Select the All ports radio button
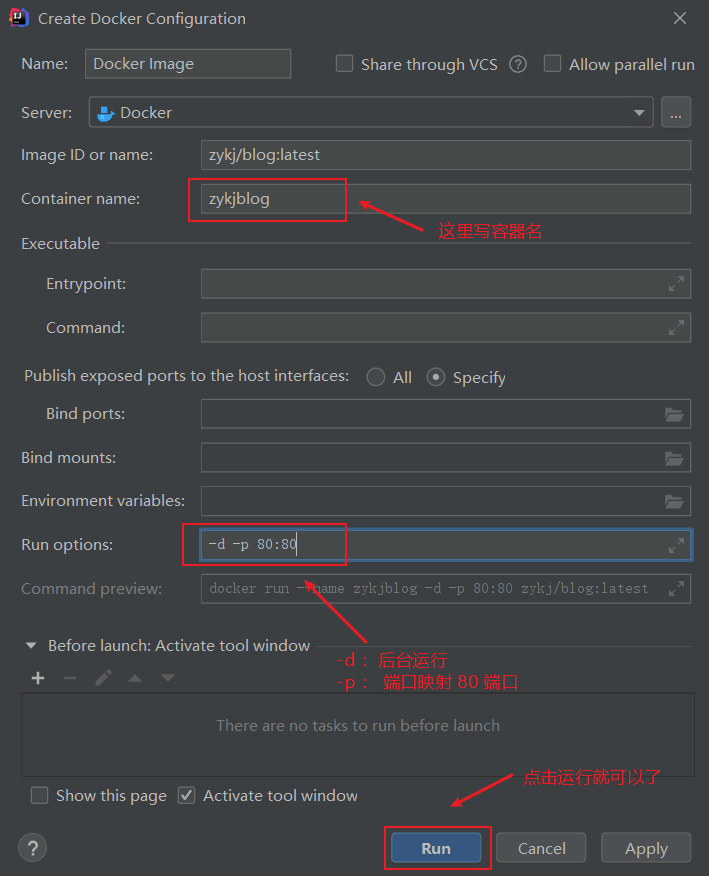709x876 pixels. (375, 378)
